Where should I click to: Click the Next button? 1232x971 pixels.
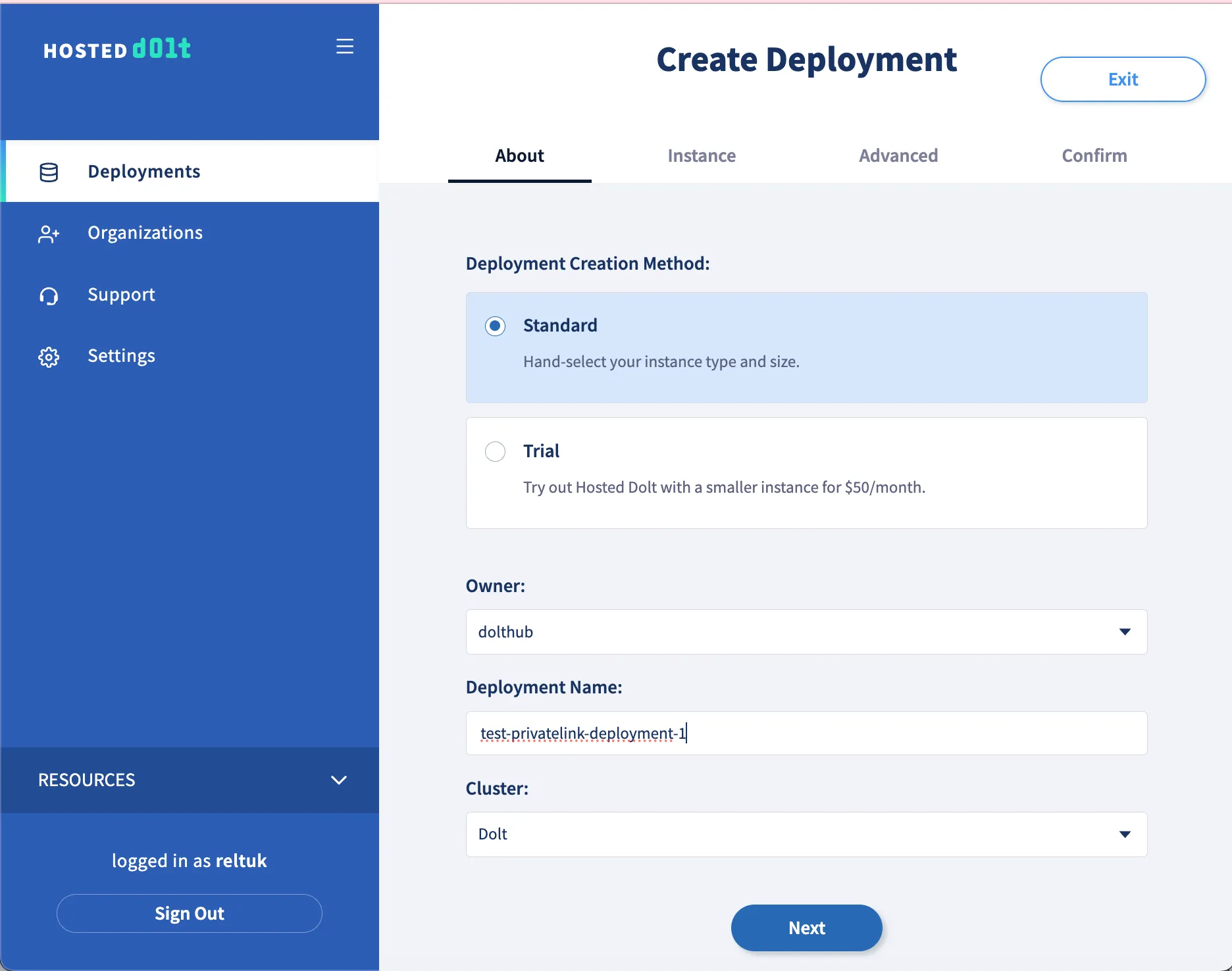(806, 928)
